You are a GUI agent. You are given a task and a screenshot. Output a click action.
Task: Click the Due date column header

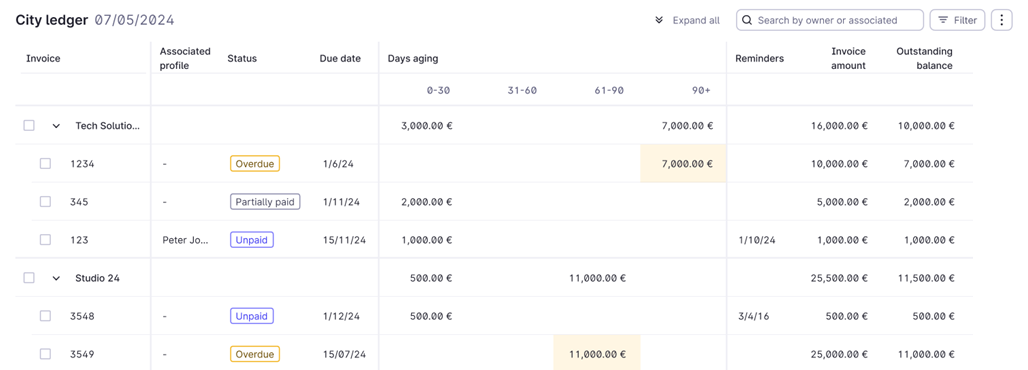[x=340, y=58]
